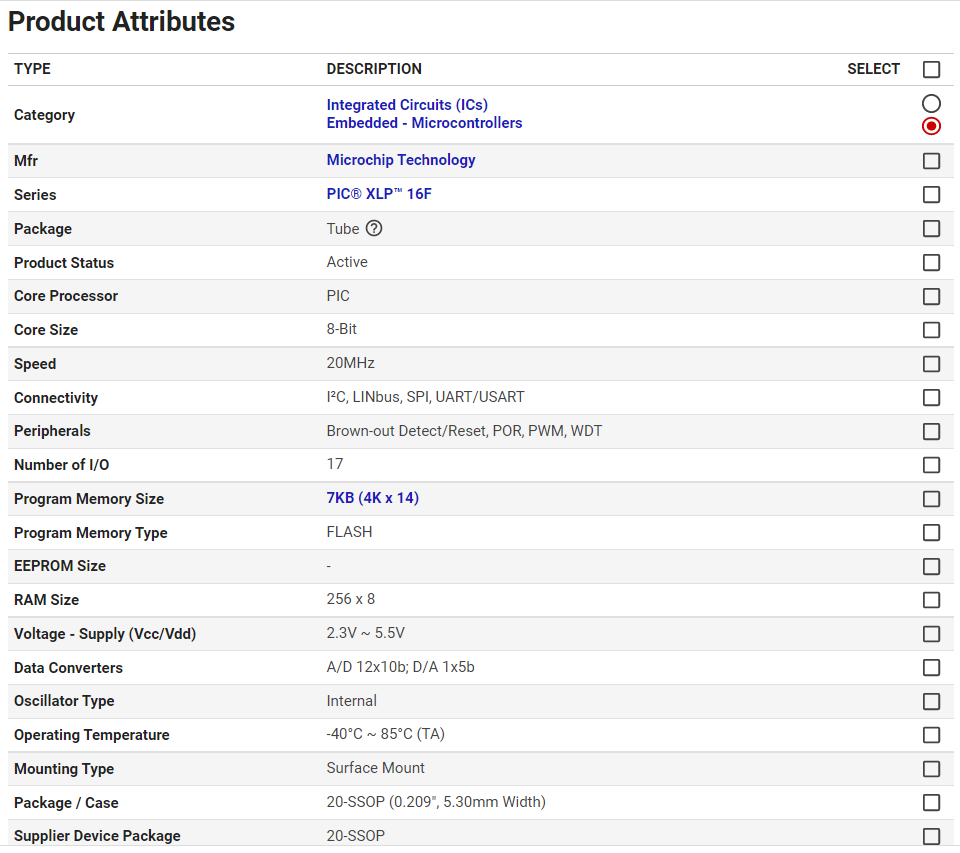
Task: Check the Package / Case checkbox
Action: 931,803
